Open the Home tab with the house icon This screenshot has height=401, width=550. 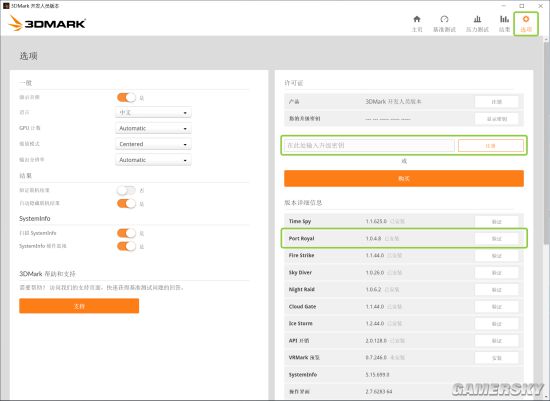click(x=417, y=24)
